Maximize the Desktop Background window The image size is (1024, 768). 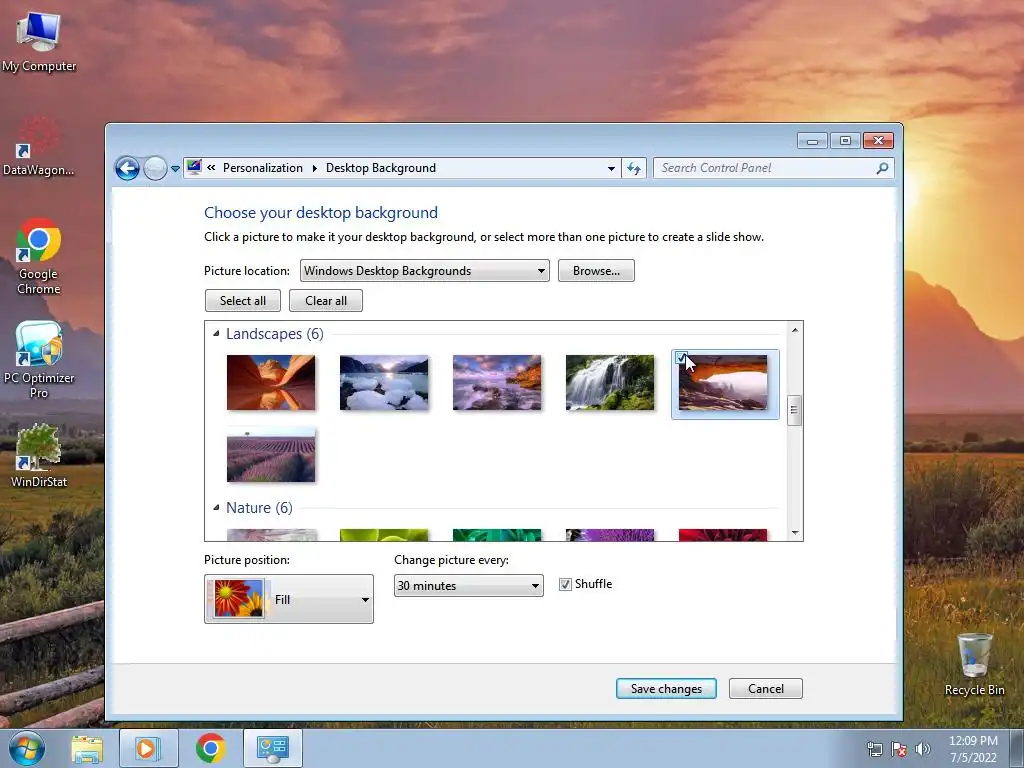pyautogui.click(x=845, y=140)
